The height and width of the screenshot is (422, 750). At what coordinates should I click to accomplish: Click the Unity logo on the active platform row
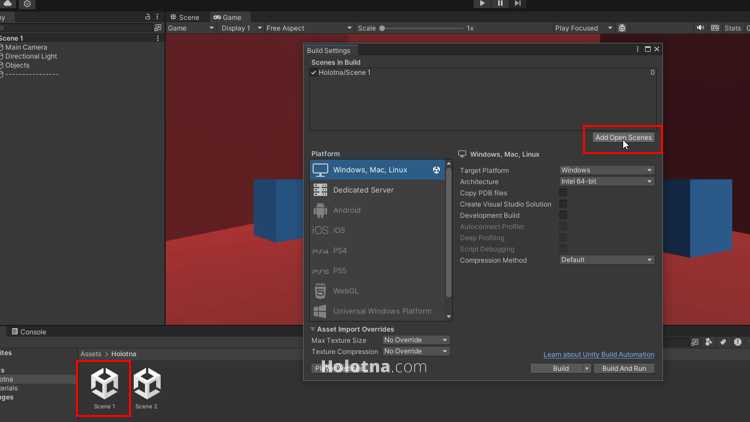coord(436,170)
